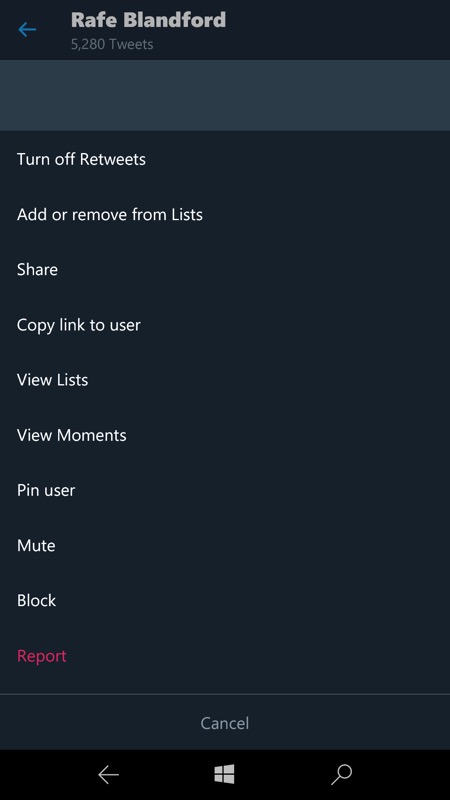The image size is (450, 800).
Task: Tap the row containing Pin user
Action: [x=225, y=490]
